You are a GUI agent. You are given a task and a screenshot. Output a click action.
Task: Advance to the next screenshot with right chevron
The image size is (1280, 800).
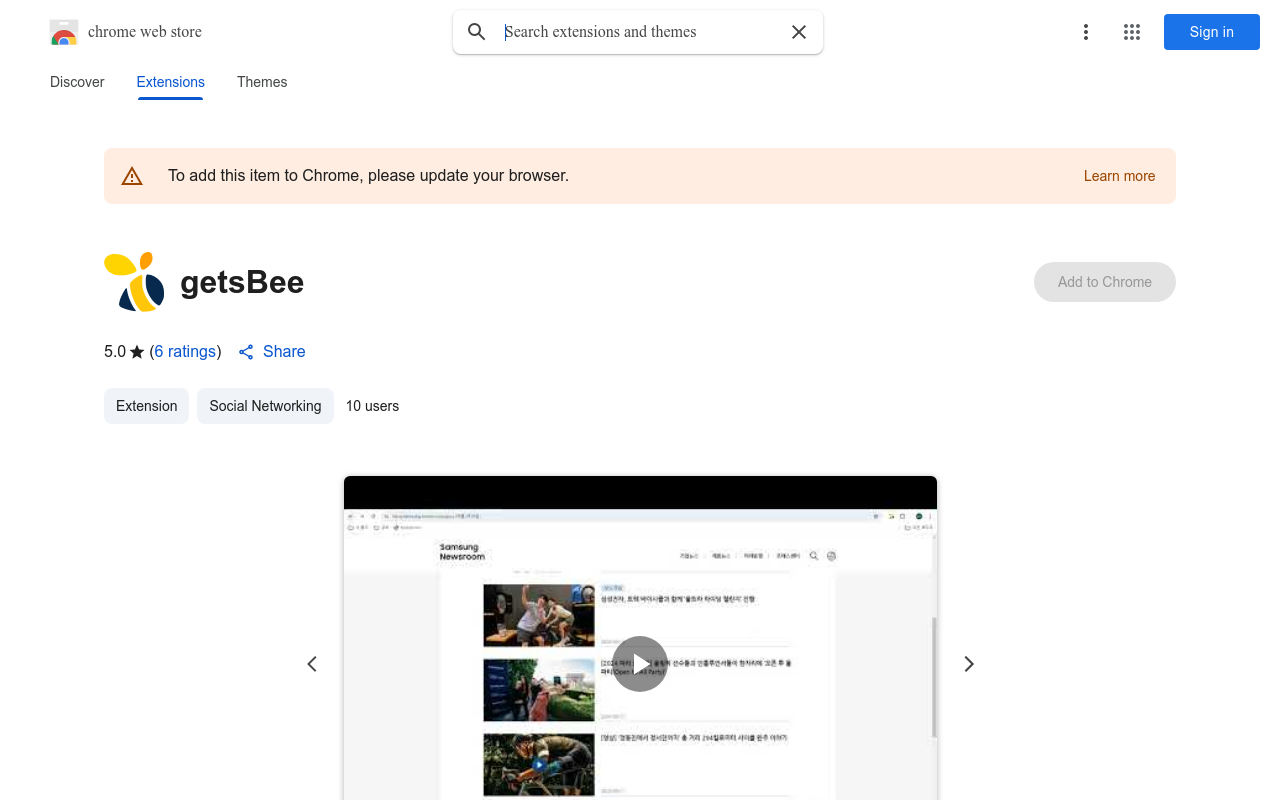coord(968,664)
